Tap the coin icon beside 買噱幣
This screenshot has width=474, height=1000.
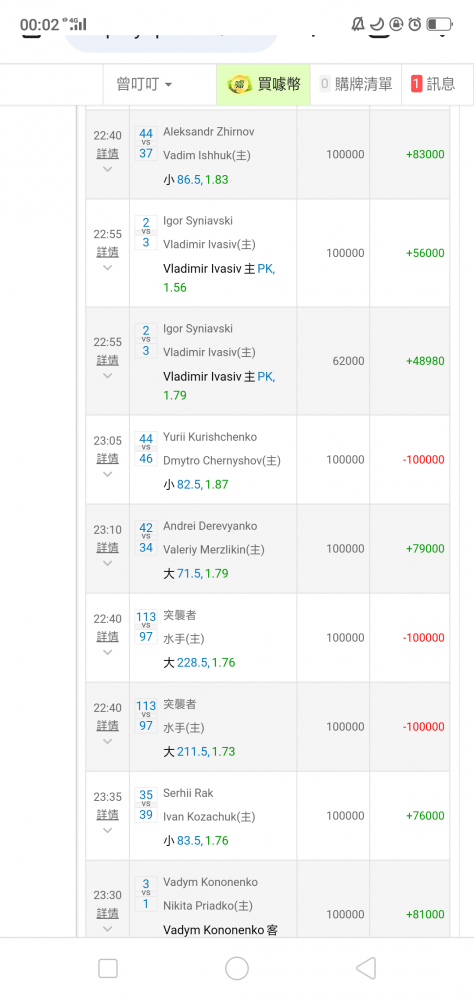click(x=240, y=84)
